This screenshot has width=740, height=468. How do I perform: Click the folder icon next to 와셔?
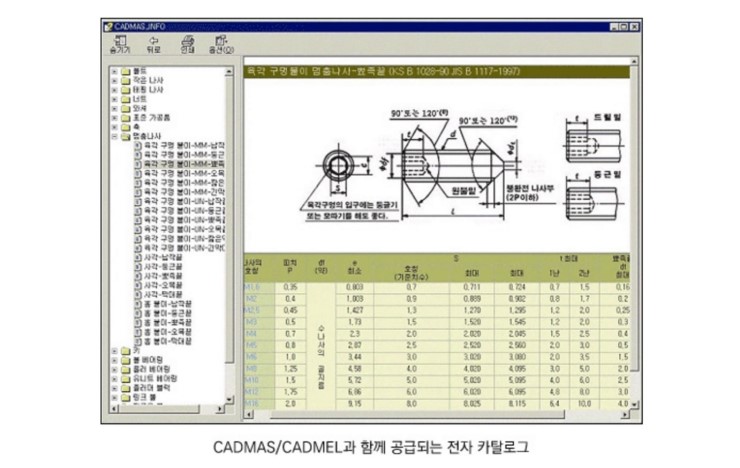126,109
